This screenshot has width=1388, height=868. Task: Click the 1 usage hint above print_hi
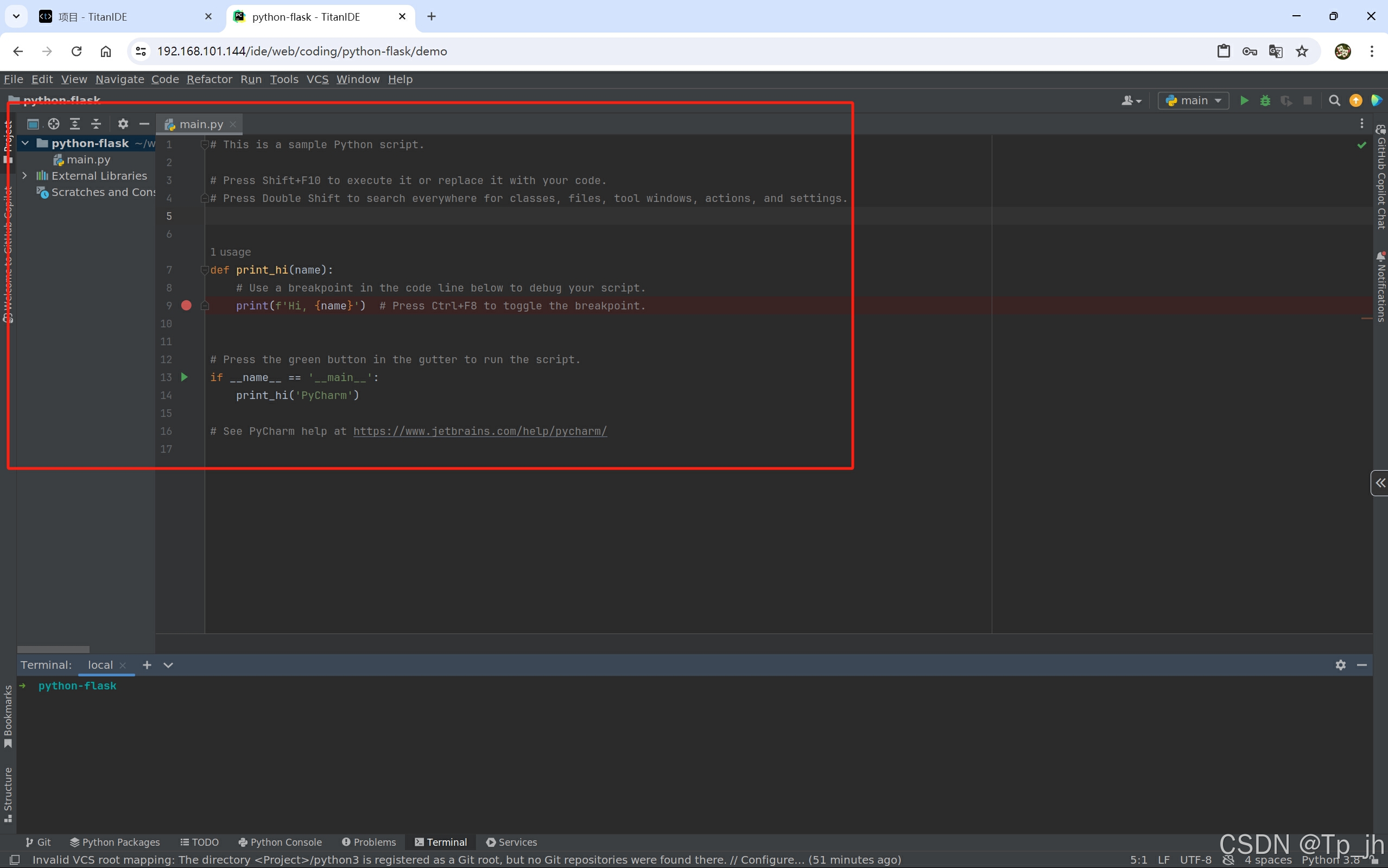(230, 252)
